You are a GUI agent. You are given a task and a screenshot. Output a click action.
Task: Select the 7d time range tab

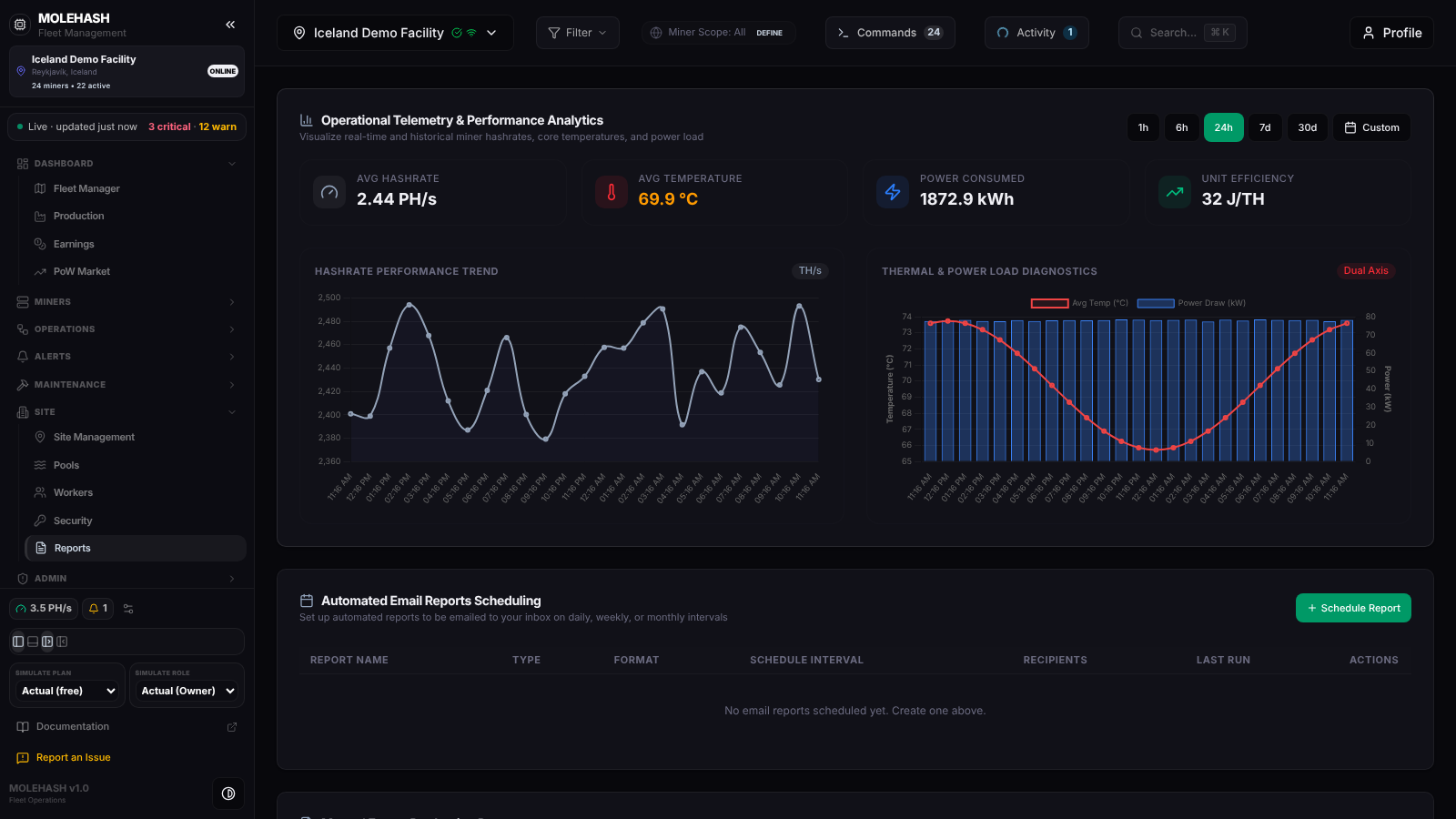coord(1265,127)
